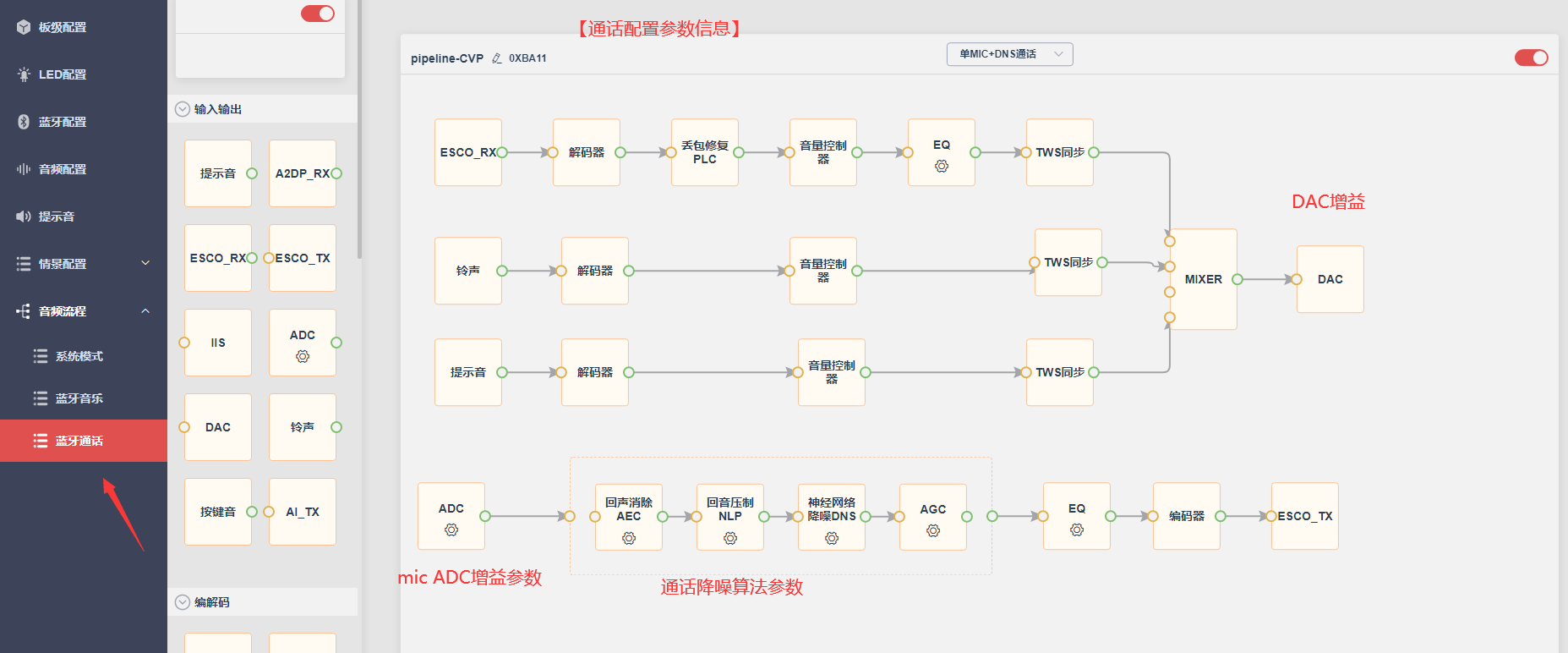This screenshot has width=1568, height=653.
Task: Open settings gear on top-row EQ node
Action: 942,167
